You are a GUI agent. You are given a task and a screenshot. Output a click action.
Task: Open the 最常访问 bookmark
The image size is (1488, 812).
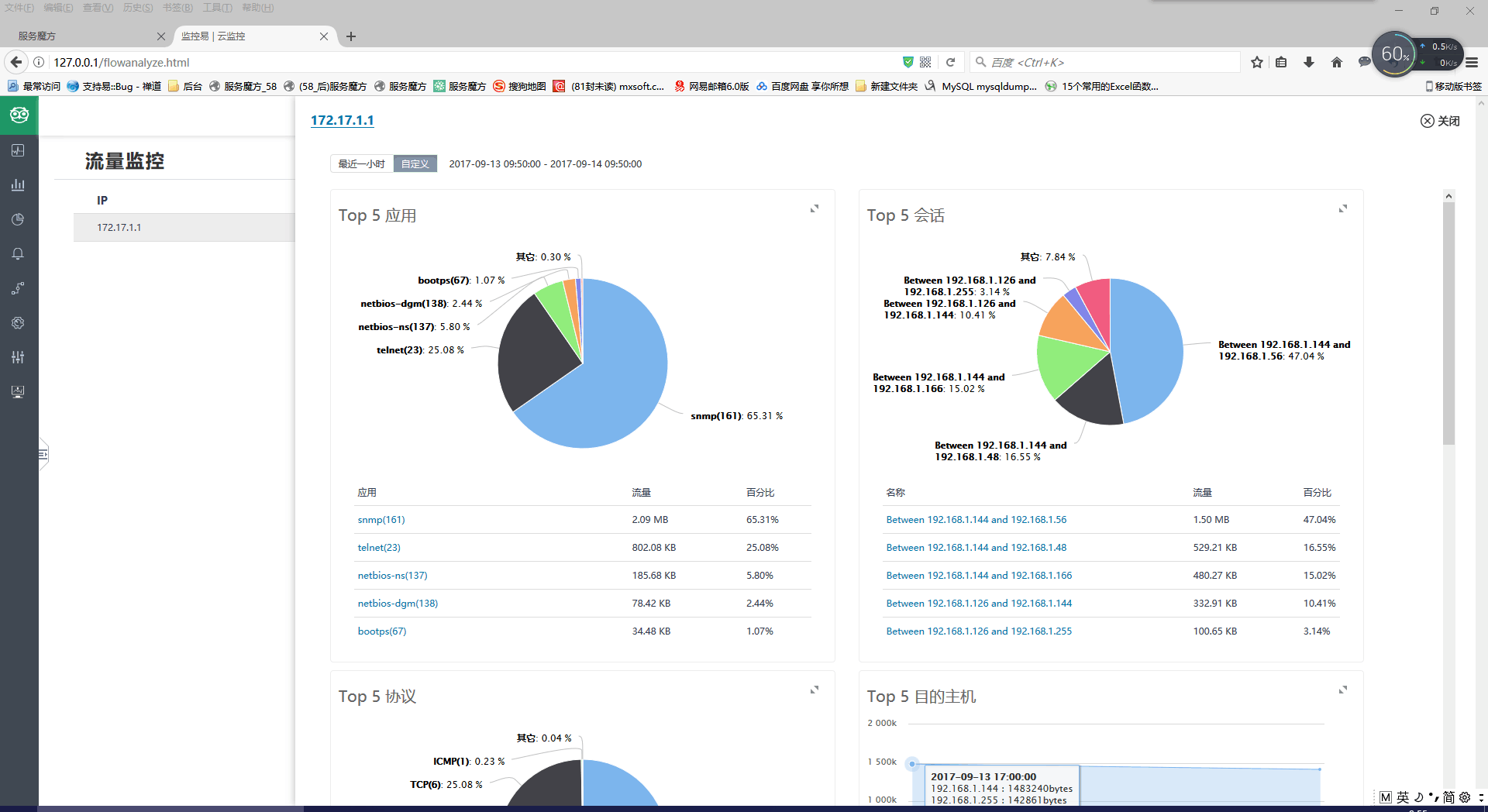point(34,86)
